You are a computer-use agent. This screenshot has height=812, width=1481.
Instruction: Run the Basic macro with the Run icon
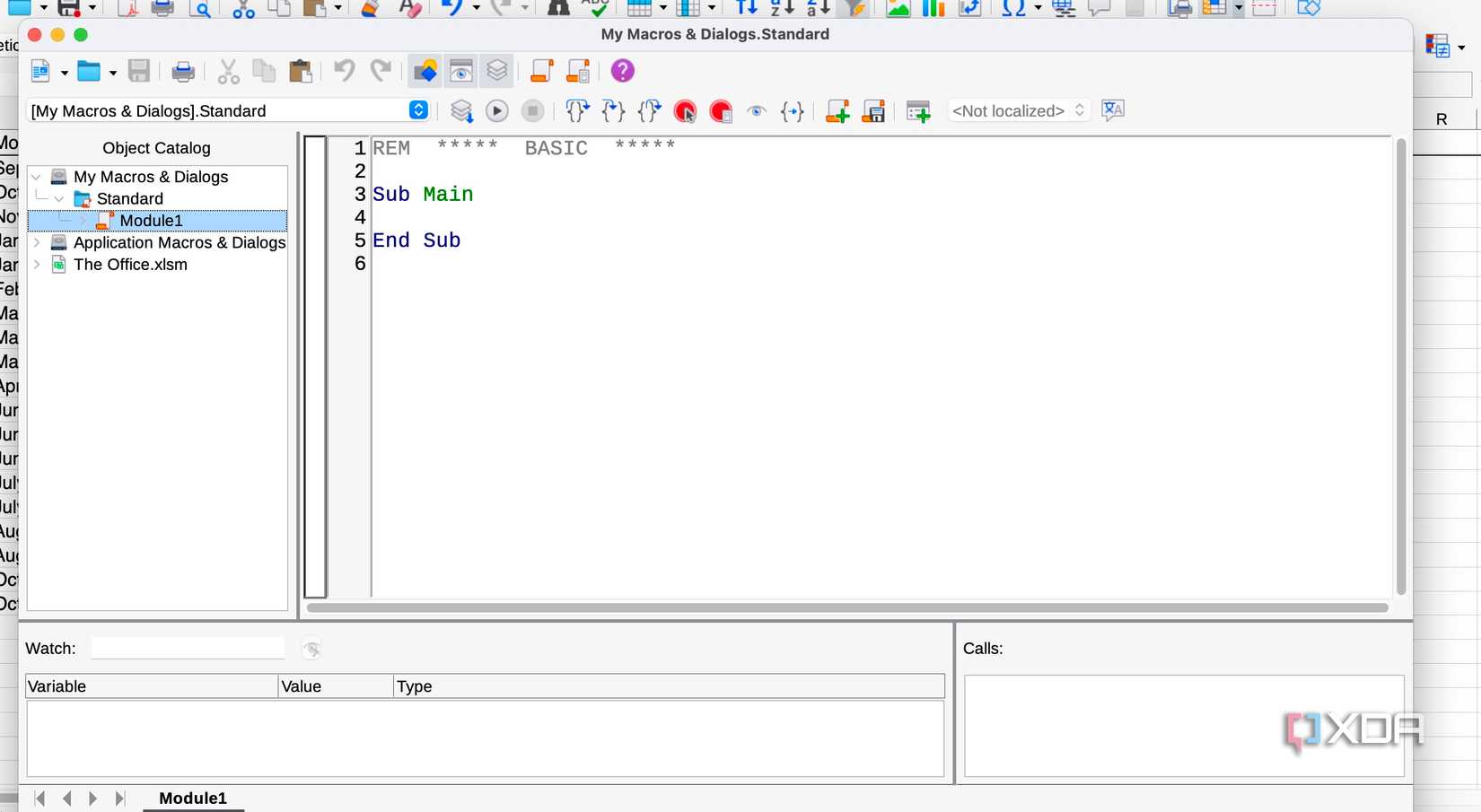[496, 110]
